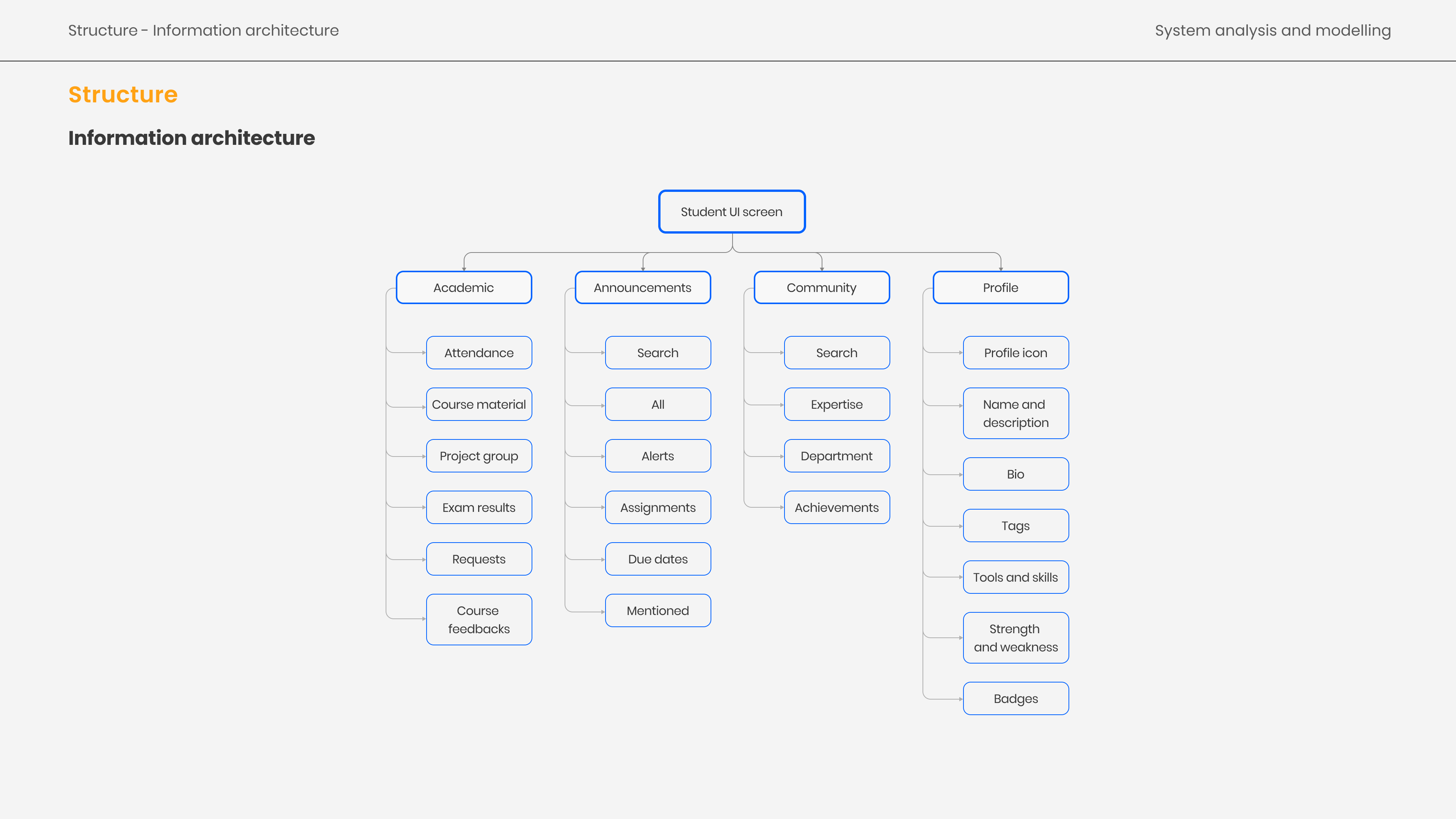
Task: Select the Exam results box
Action: 479,507
